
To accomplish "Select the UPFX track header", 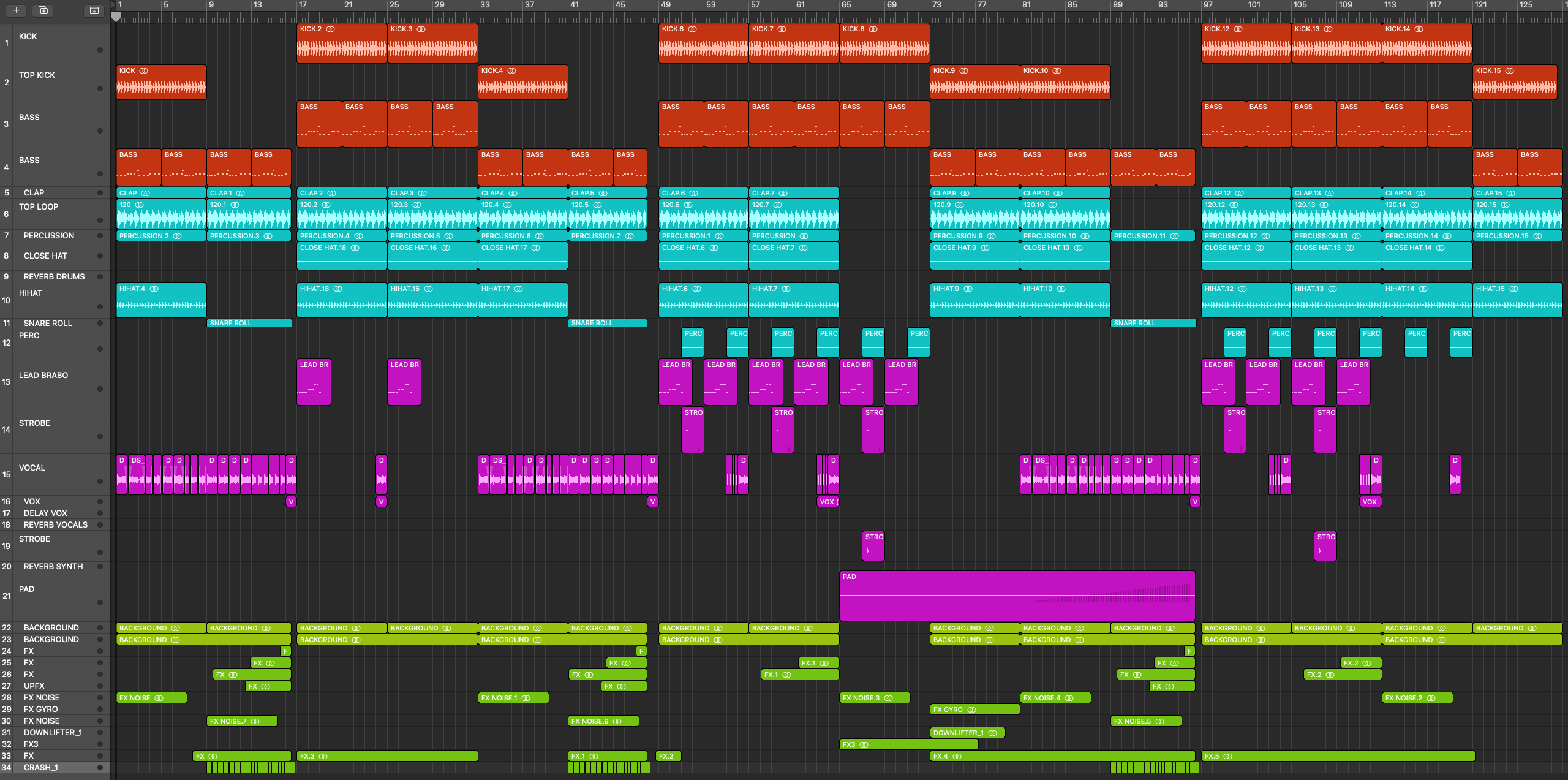I will coord(55,686).
